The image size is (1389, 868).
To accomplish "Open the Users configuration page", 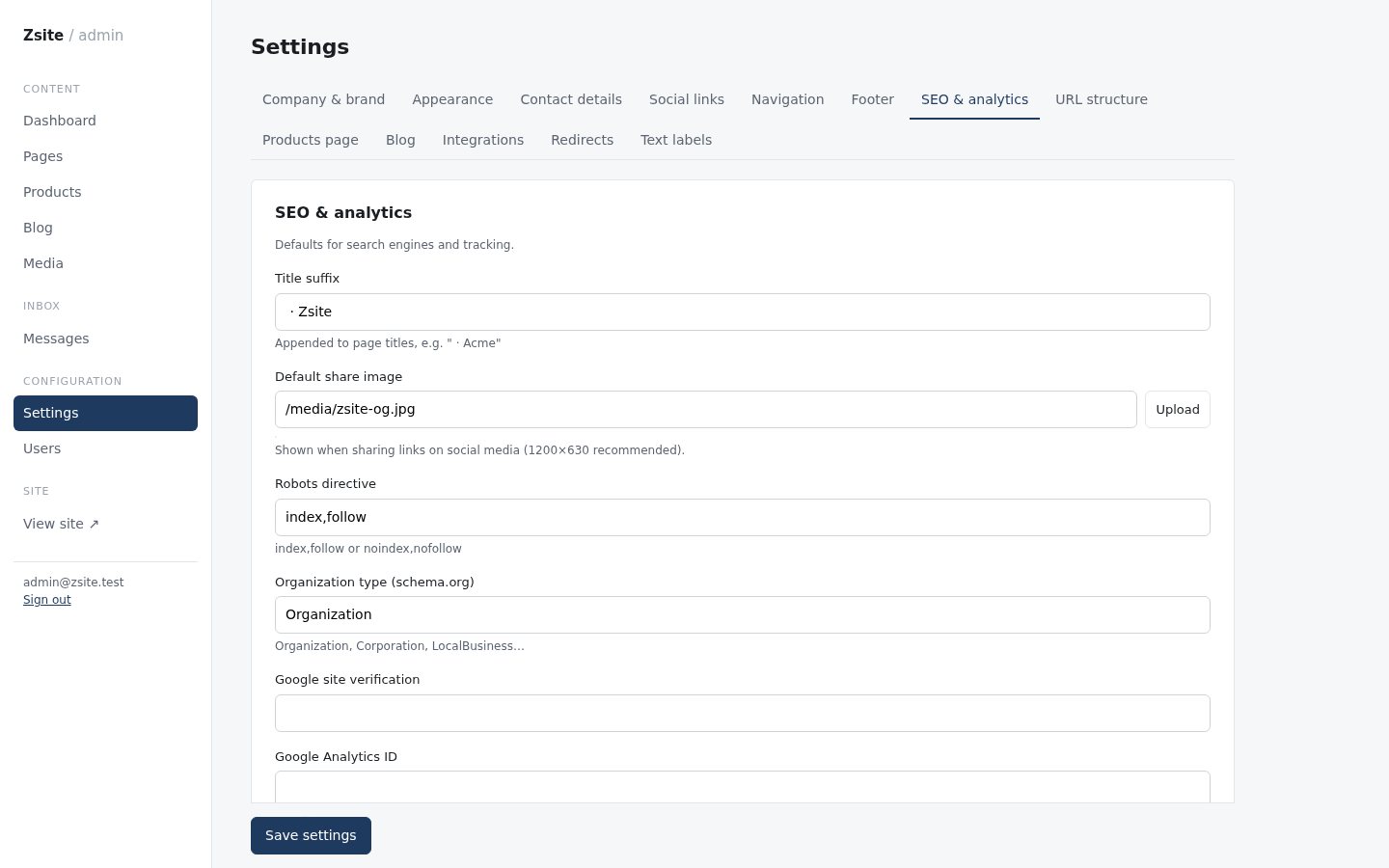I will (x=105, y=448).
